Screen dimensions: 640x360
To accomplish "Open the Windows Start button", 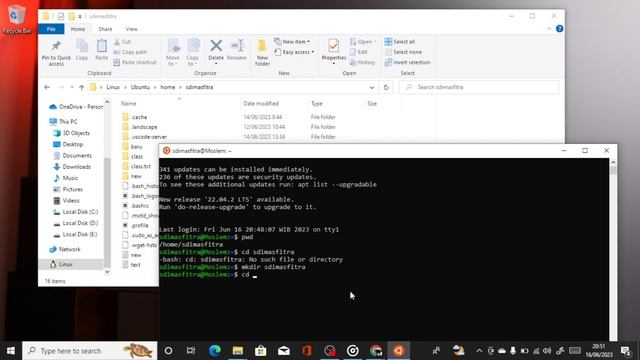I will (x=11, y=351).
